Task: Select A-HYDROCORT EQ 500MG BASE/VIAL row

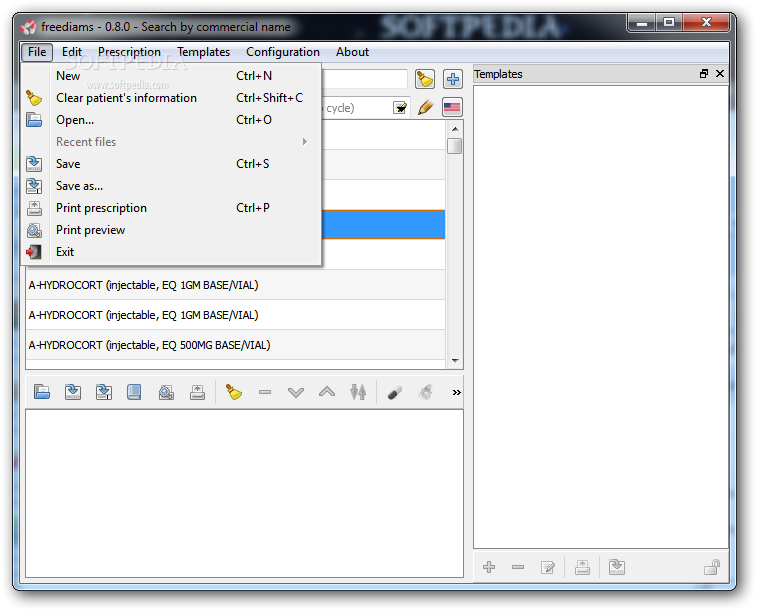Action: click(236, 345)
